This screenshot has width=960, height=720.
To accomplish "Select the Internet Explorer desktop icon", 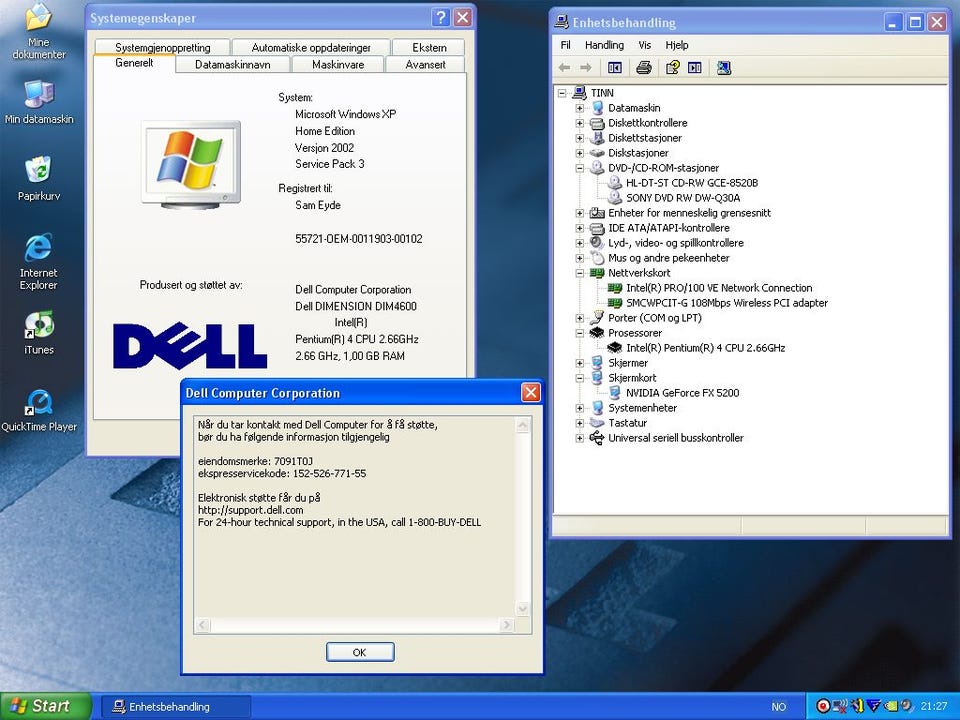I will pyautogui.click(x=39, y=261).
